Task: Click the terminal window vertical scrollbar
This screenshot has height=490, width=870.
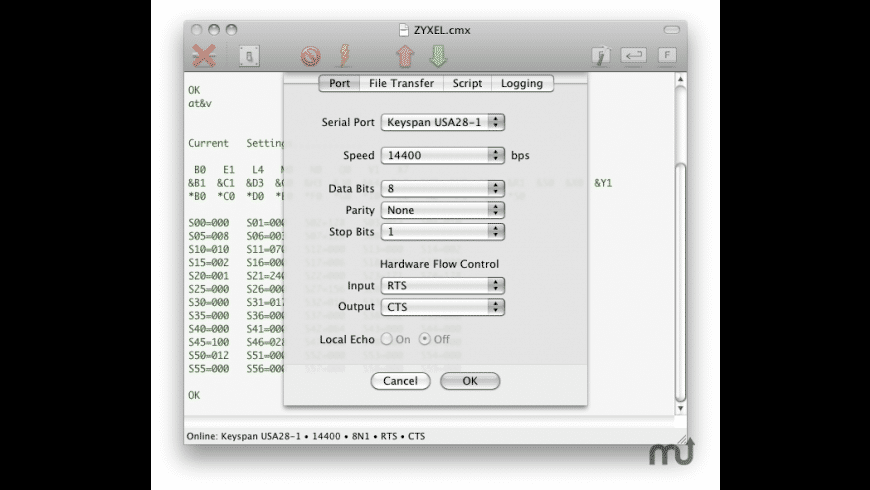Action: click(x=681, y=250)
